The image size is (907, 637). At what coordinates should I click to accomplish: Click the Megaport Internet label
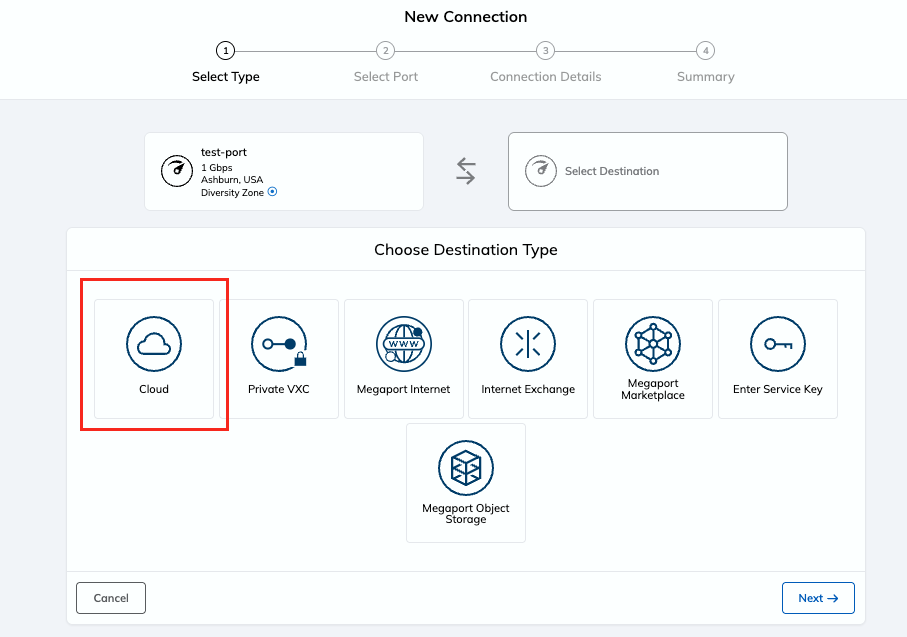pyautogui.click(x=404, y=389)
